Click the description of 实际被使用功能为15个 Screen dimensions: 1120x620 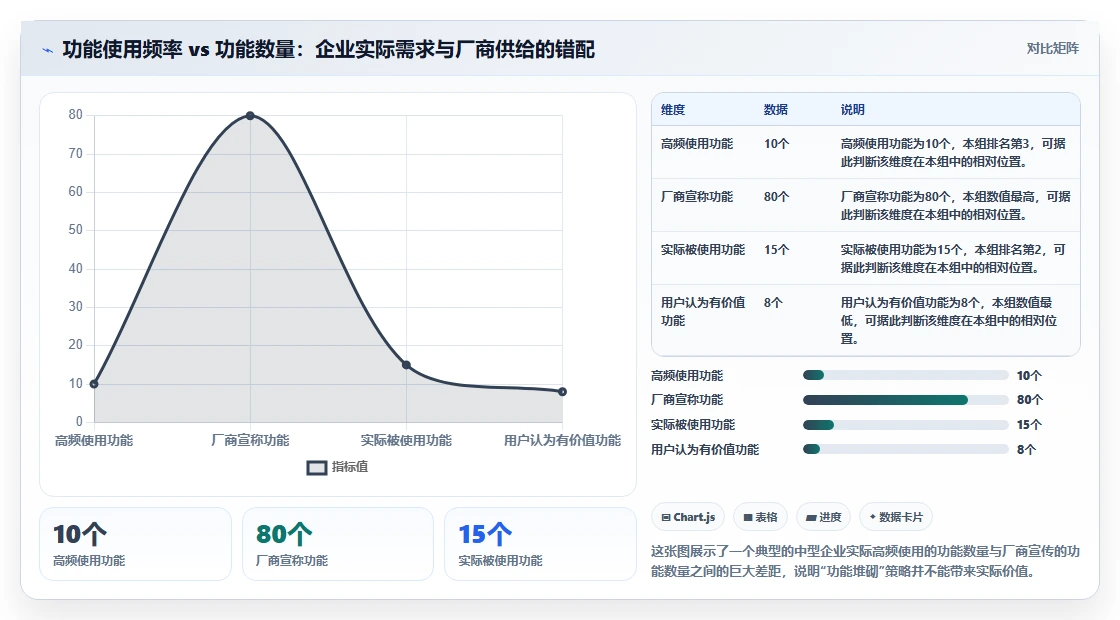[x=953, y=259]
